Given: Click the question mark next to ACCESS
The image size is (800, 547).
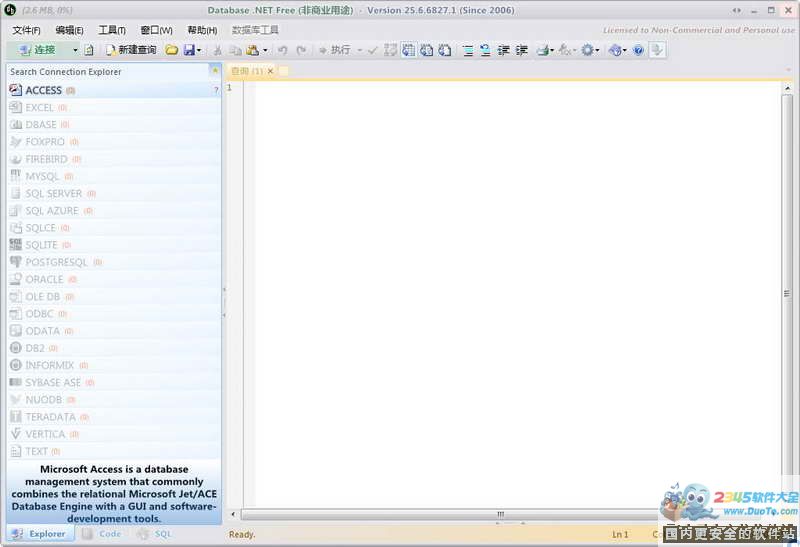Looking at the screenshot, I should (x=216, y=90).
